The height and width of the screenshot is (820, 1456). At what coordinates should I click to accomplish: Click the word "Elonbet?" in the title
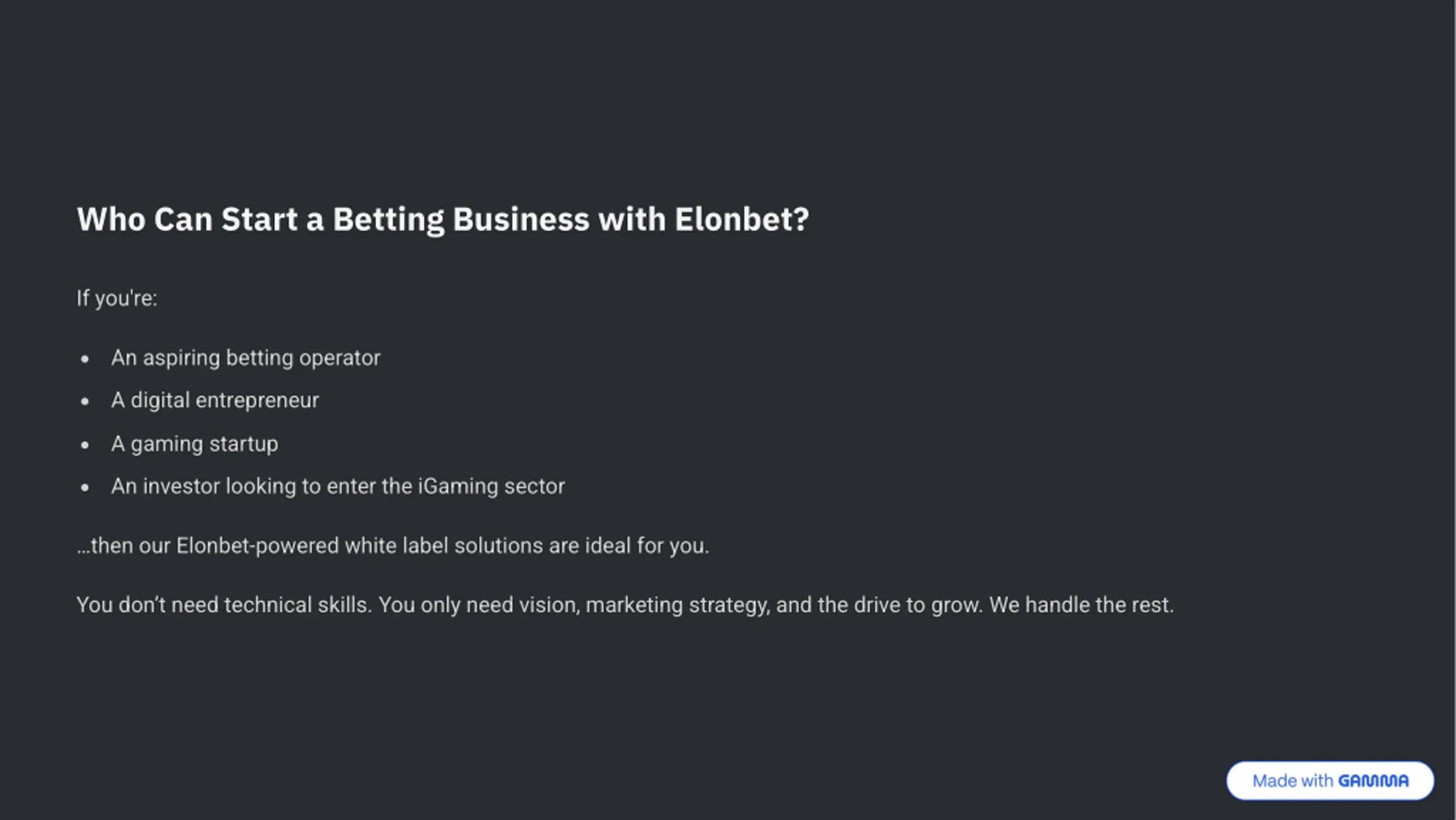pos(742,220)
